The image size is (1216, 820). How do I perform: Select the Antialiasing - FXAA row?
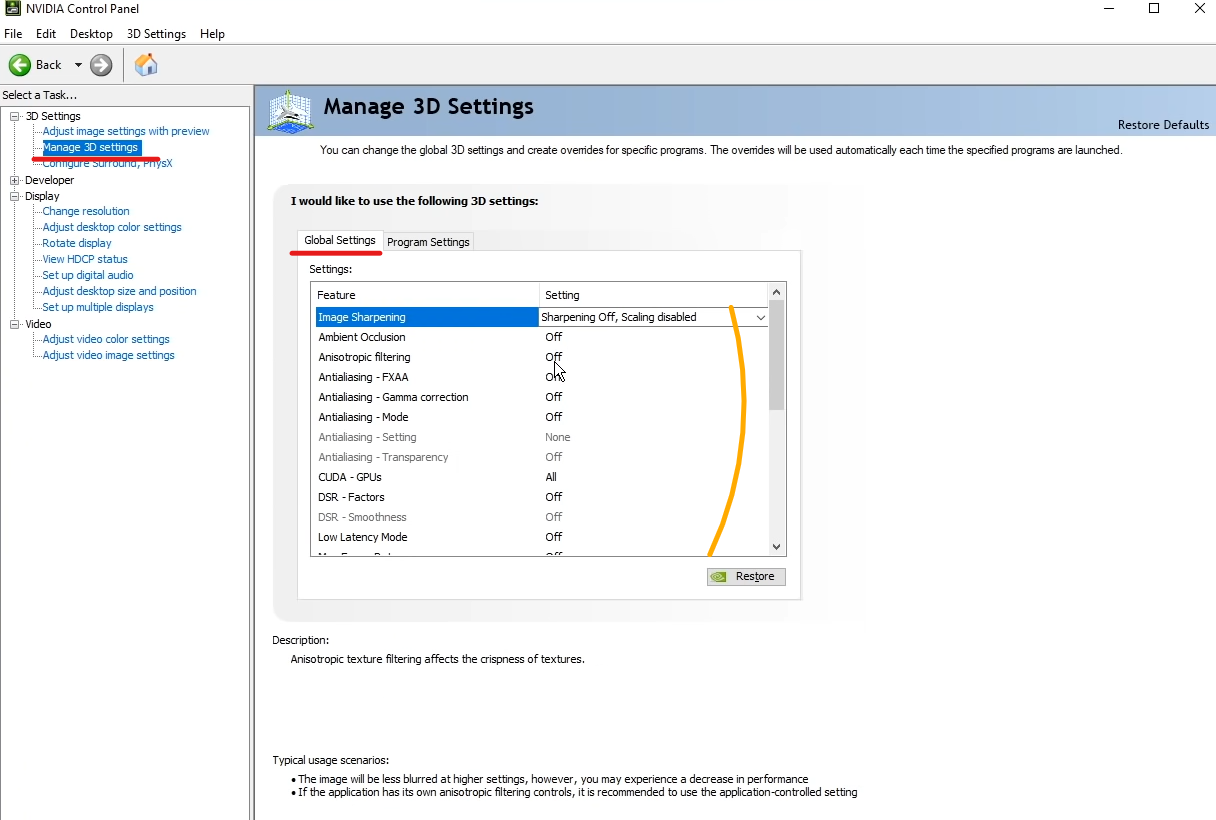(x=540, y=377)
